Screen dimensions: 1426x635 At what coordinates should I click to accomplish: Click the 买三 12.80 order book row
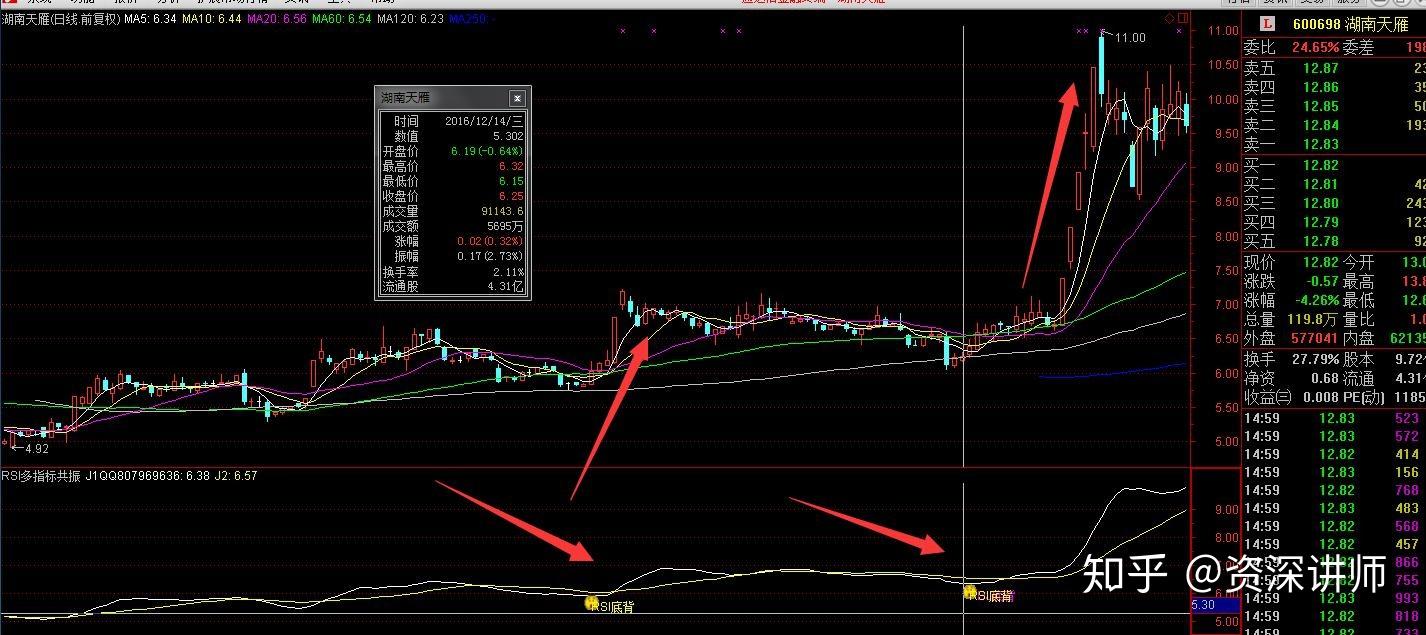point(1334,203)
